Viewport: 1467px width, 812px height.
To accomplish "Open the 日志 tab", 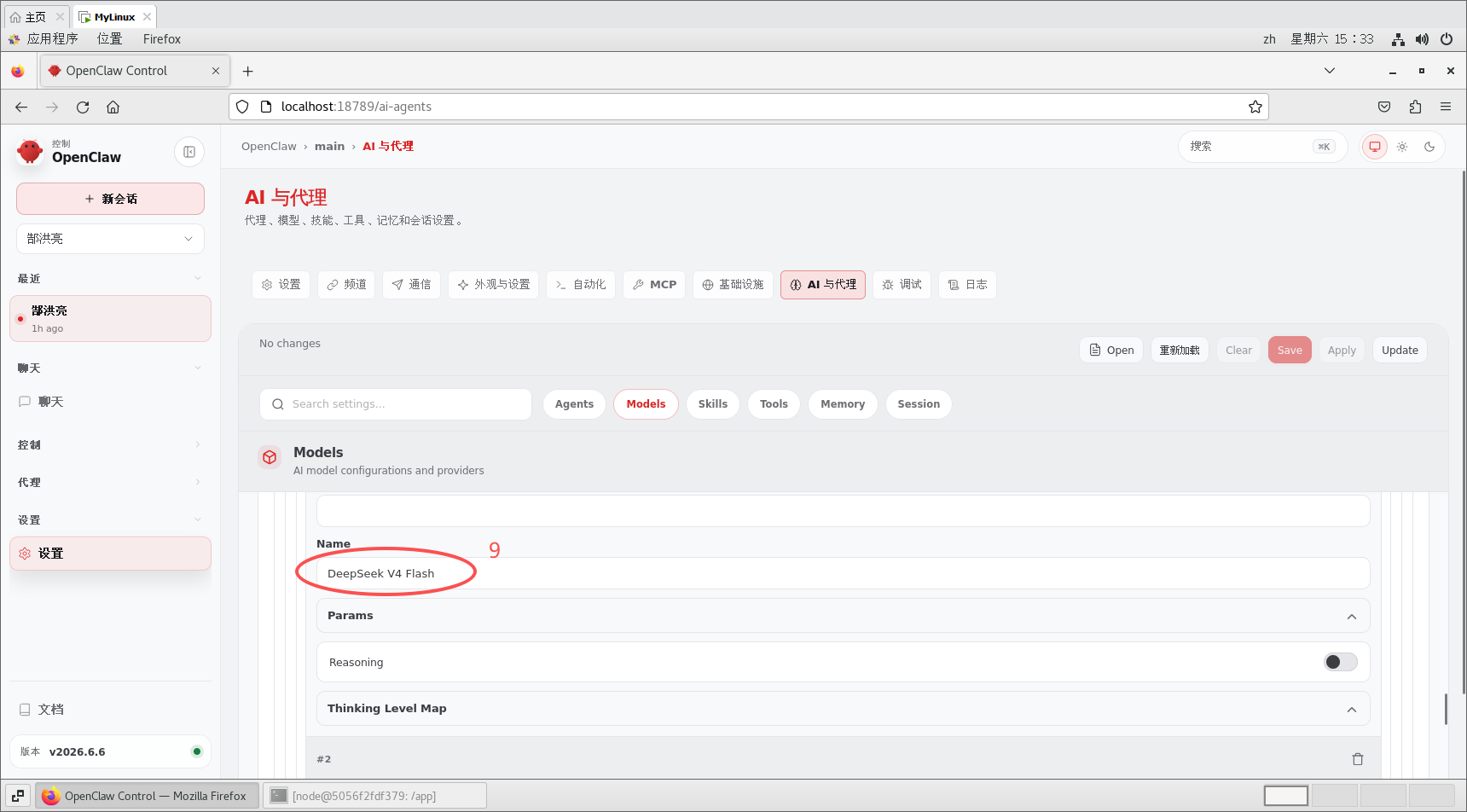I will [967, 285].
